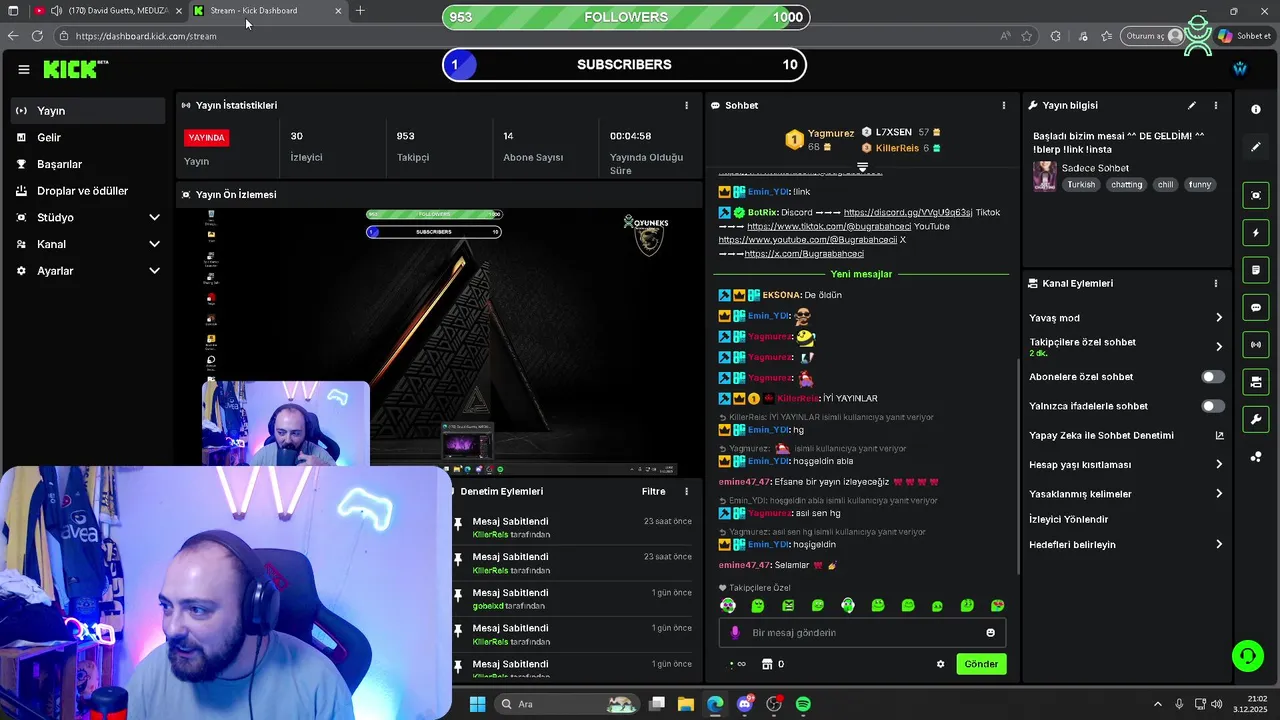
Task: Select Yayın in left sidebar
Action: pos(88,111)
